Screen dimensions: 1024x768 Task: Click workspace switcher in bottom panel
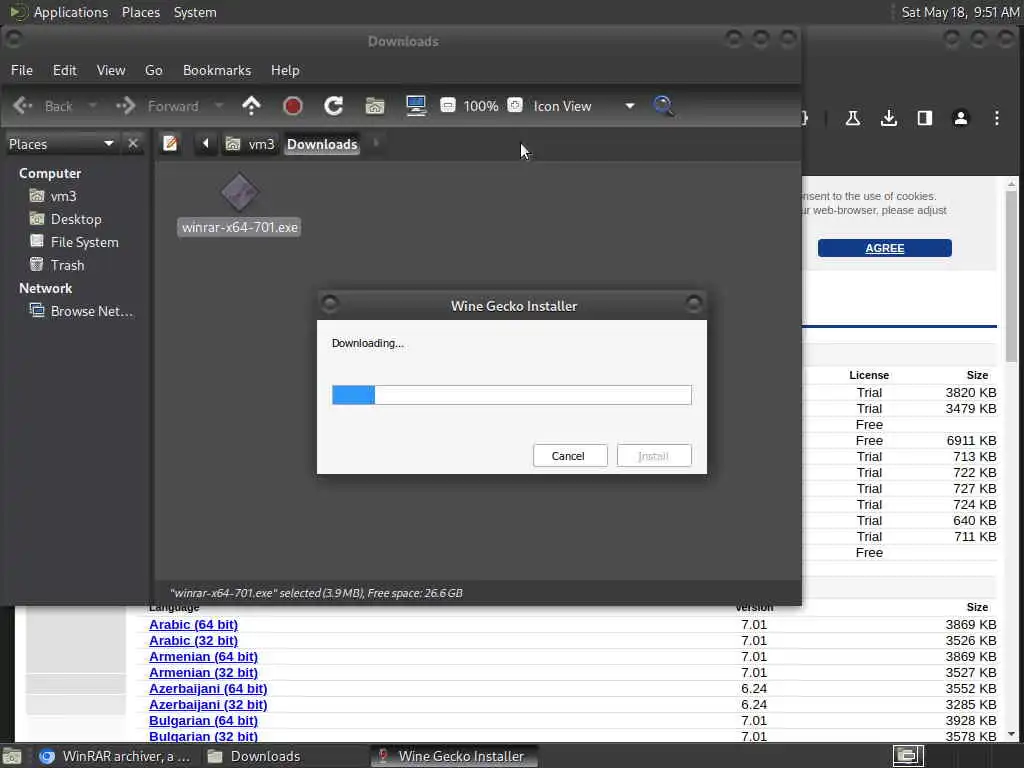(908, 756)
